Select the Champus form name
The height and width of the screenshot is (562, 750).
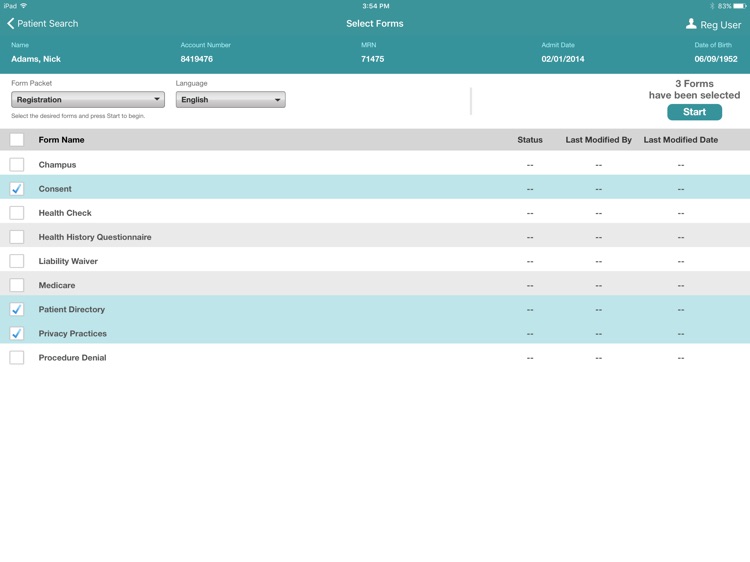[x=57, y=165]
